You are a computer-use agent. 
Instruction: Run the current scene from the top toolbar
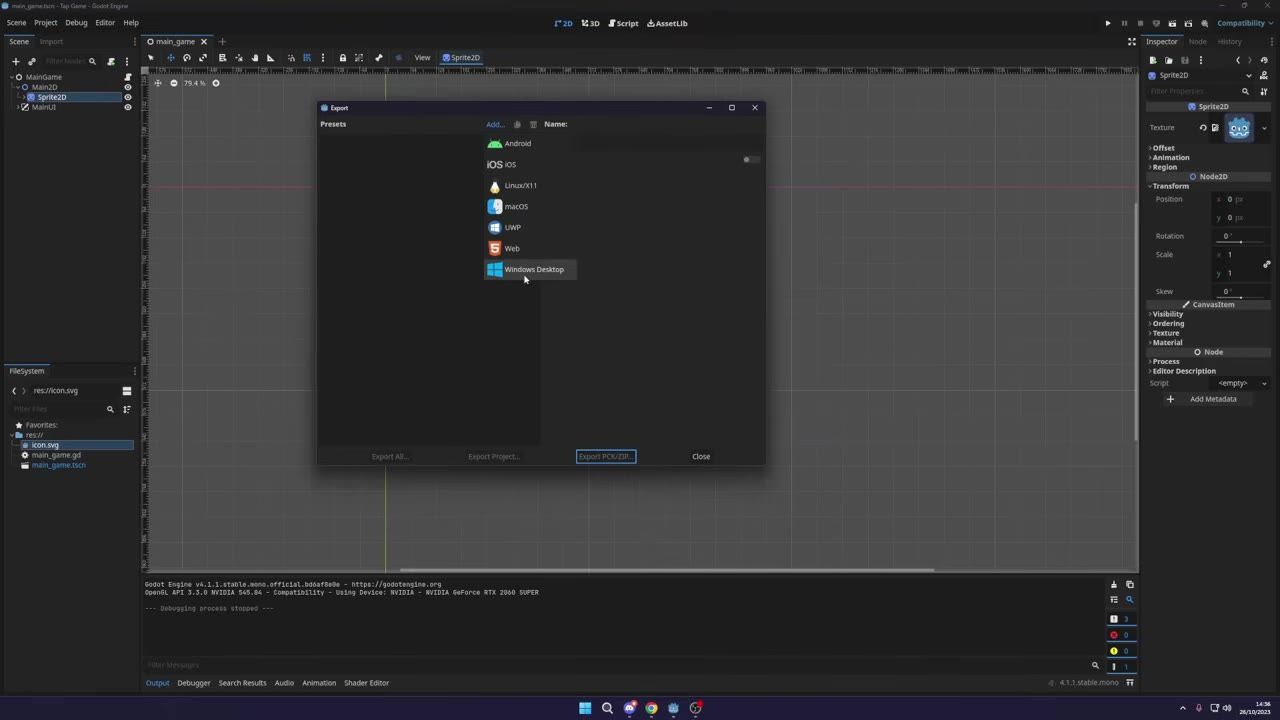pyautogui.click(x=1172, y=23)
